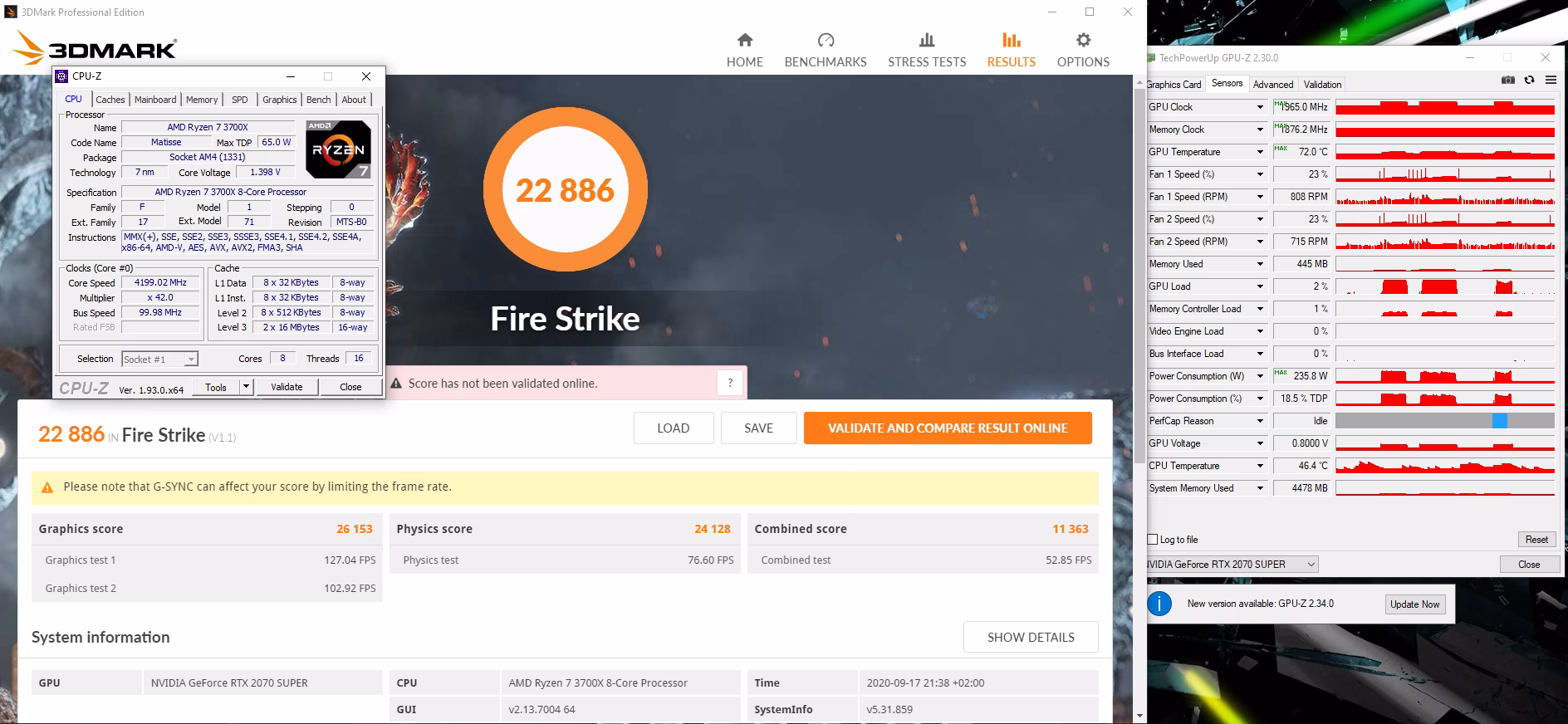Screen dimensions: 1568x724
Task: Reset the GPU-Z sensor readings
Action: [x=1536, y=540]
